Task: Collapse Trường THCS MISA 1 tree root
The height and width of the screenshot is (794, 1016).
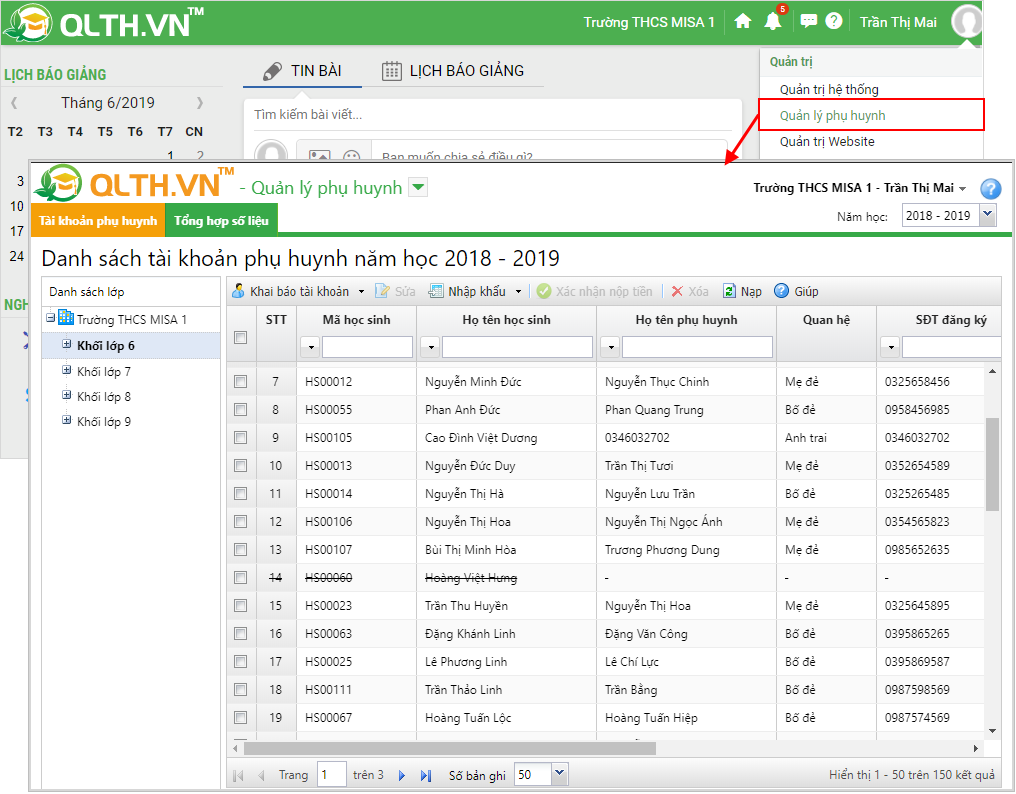Action: pos(51,318)
